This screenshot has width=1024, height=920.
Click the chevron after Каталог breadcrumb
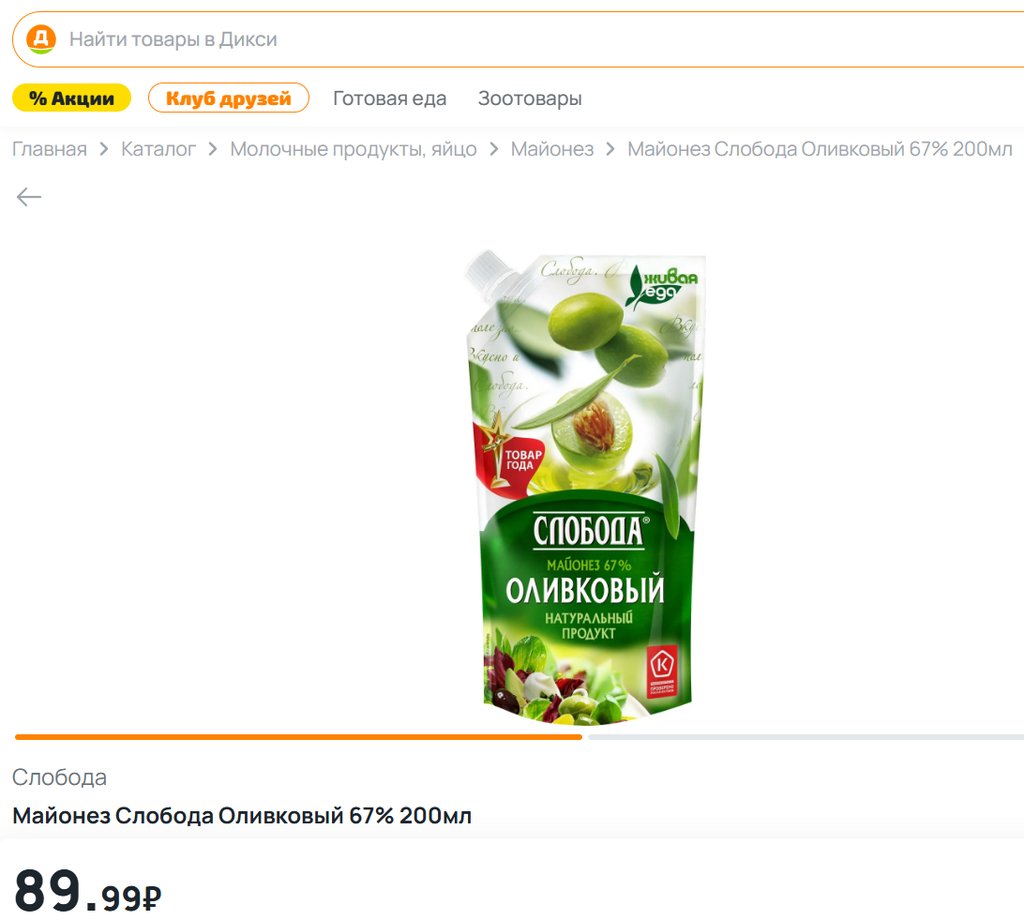213,150
